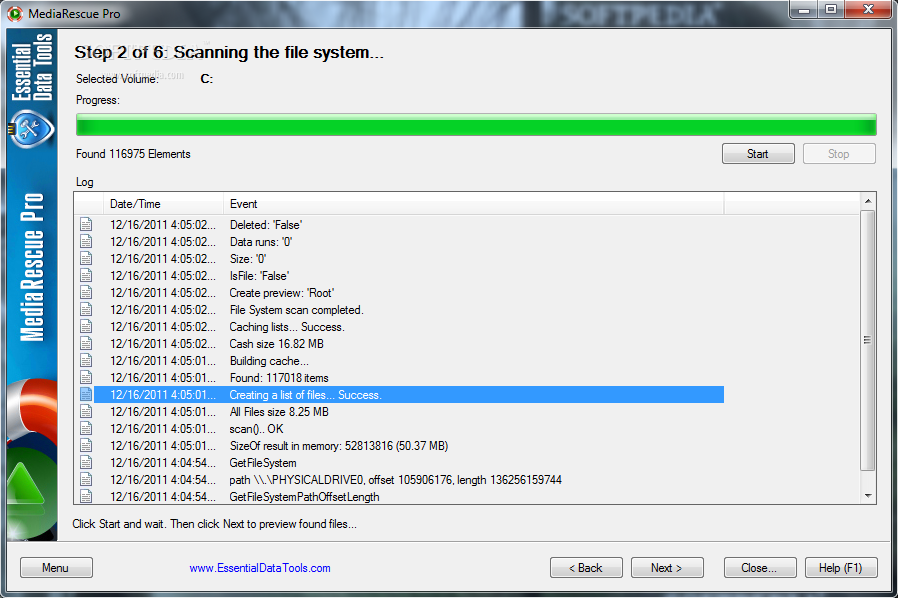Click the MediaRescue Pro title bar app icon
The width and height of the screenshot is (898, 598).
pyautogui.click(x=15, y=13)
